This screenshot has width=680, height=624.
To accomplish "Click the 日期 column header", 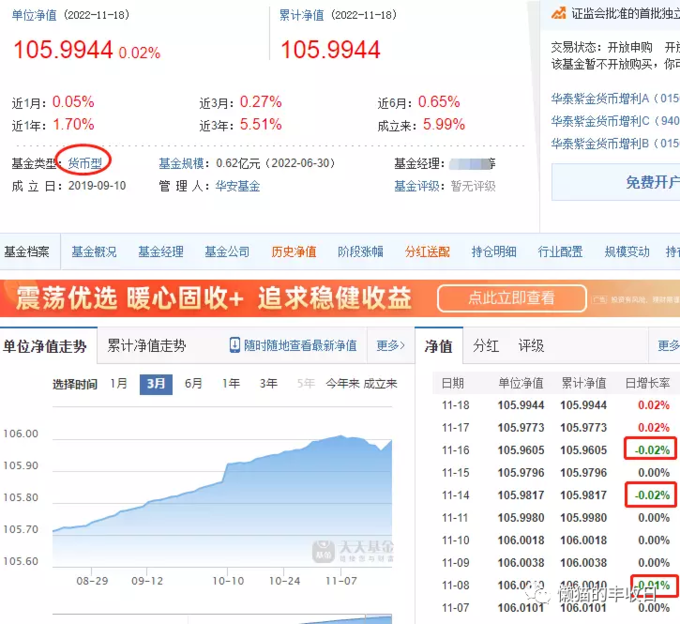I will coord(453,383).
